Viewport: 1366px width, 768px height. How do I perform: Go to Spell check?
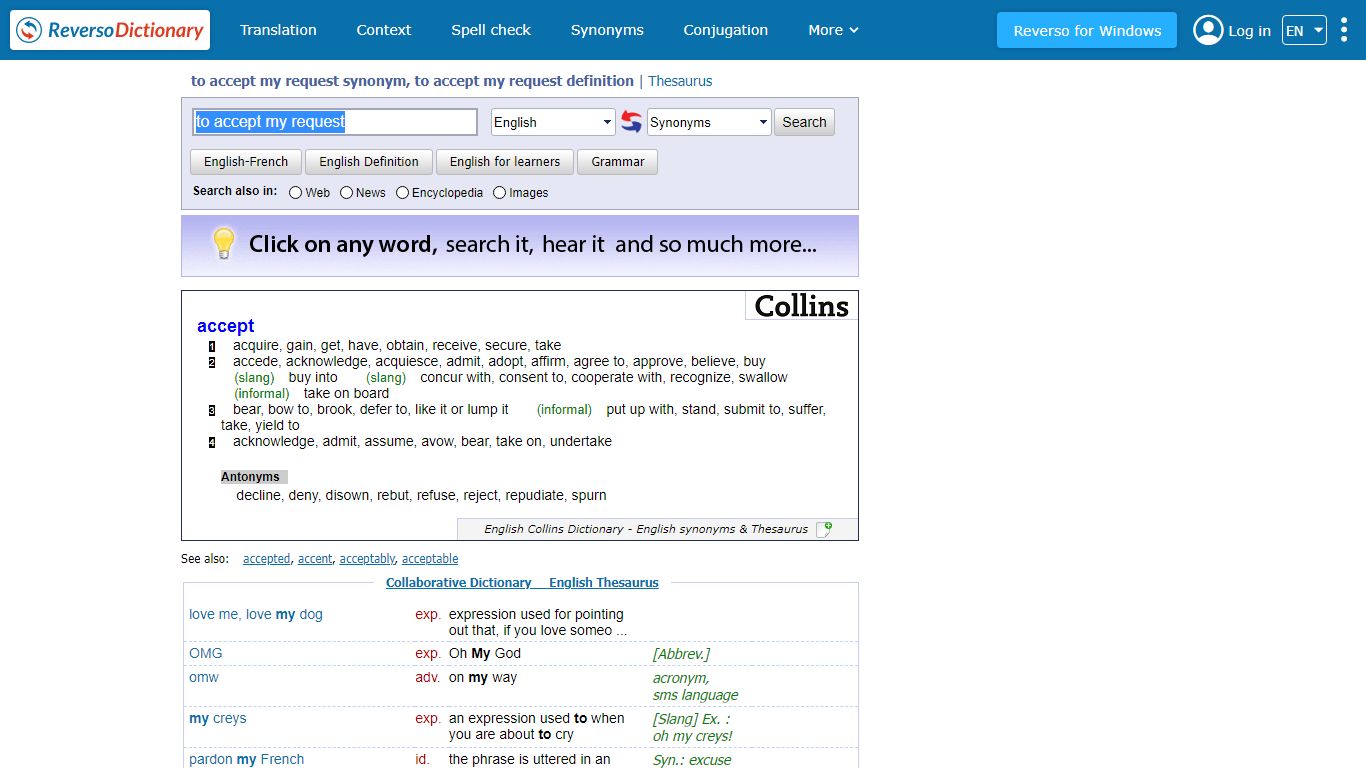[x=491, y=30]
